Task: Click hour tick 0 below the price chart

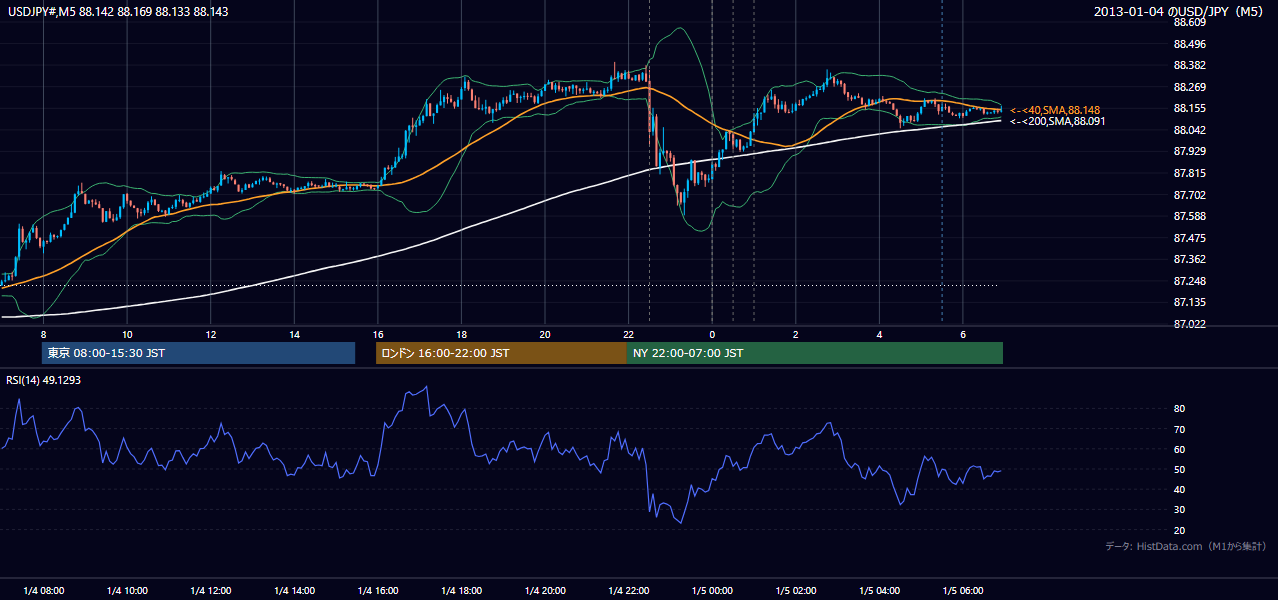Action: pos(712,333)
